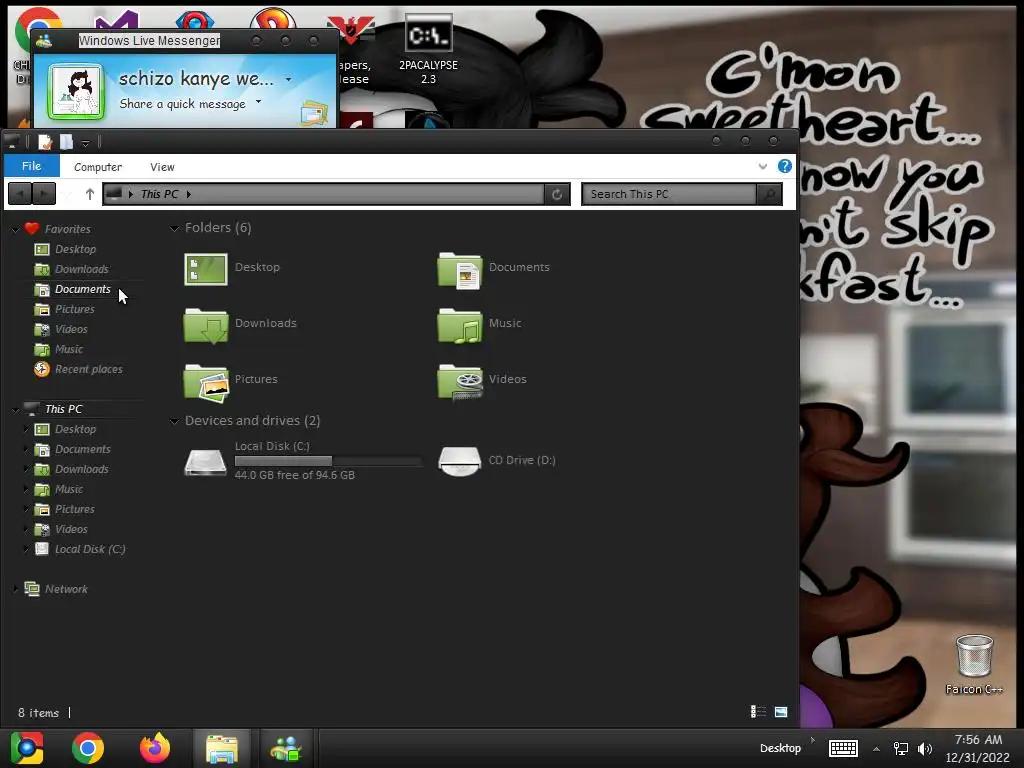
Task: Click the This PC address bar segment
Action: tap(159, 194)
